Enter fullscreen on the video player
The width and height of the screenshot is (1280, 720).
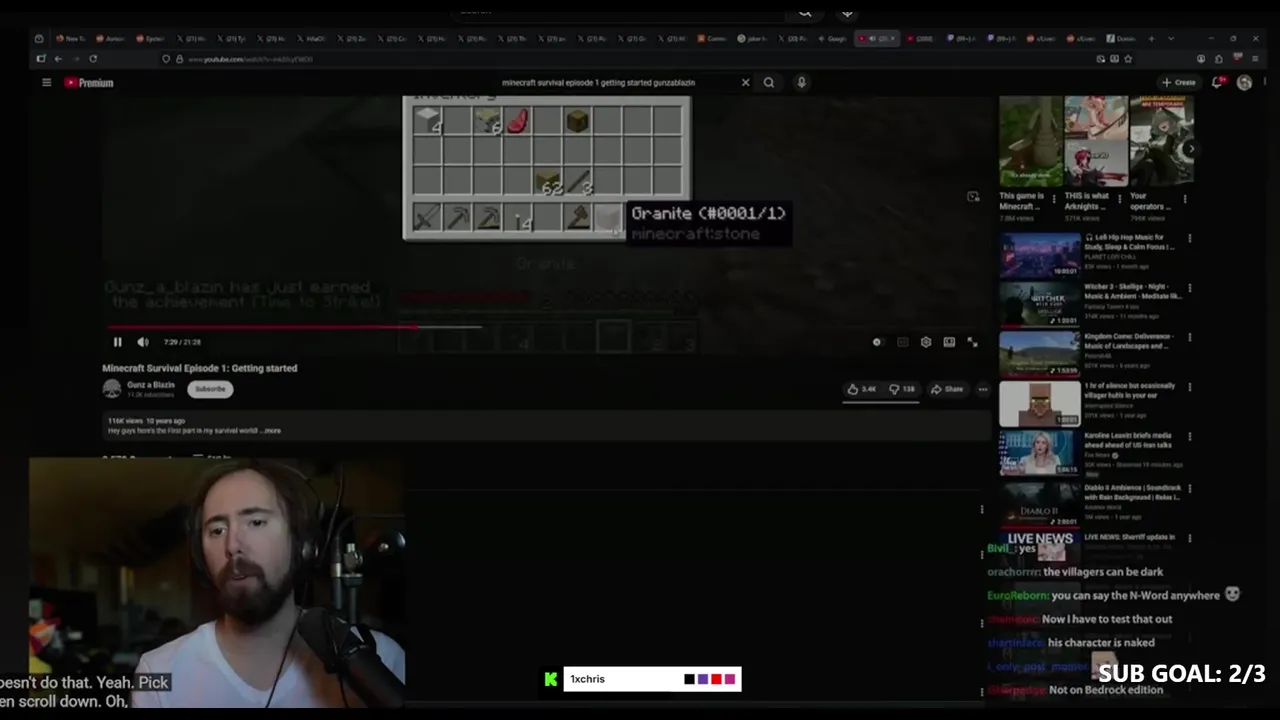tap(972, 342)
